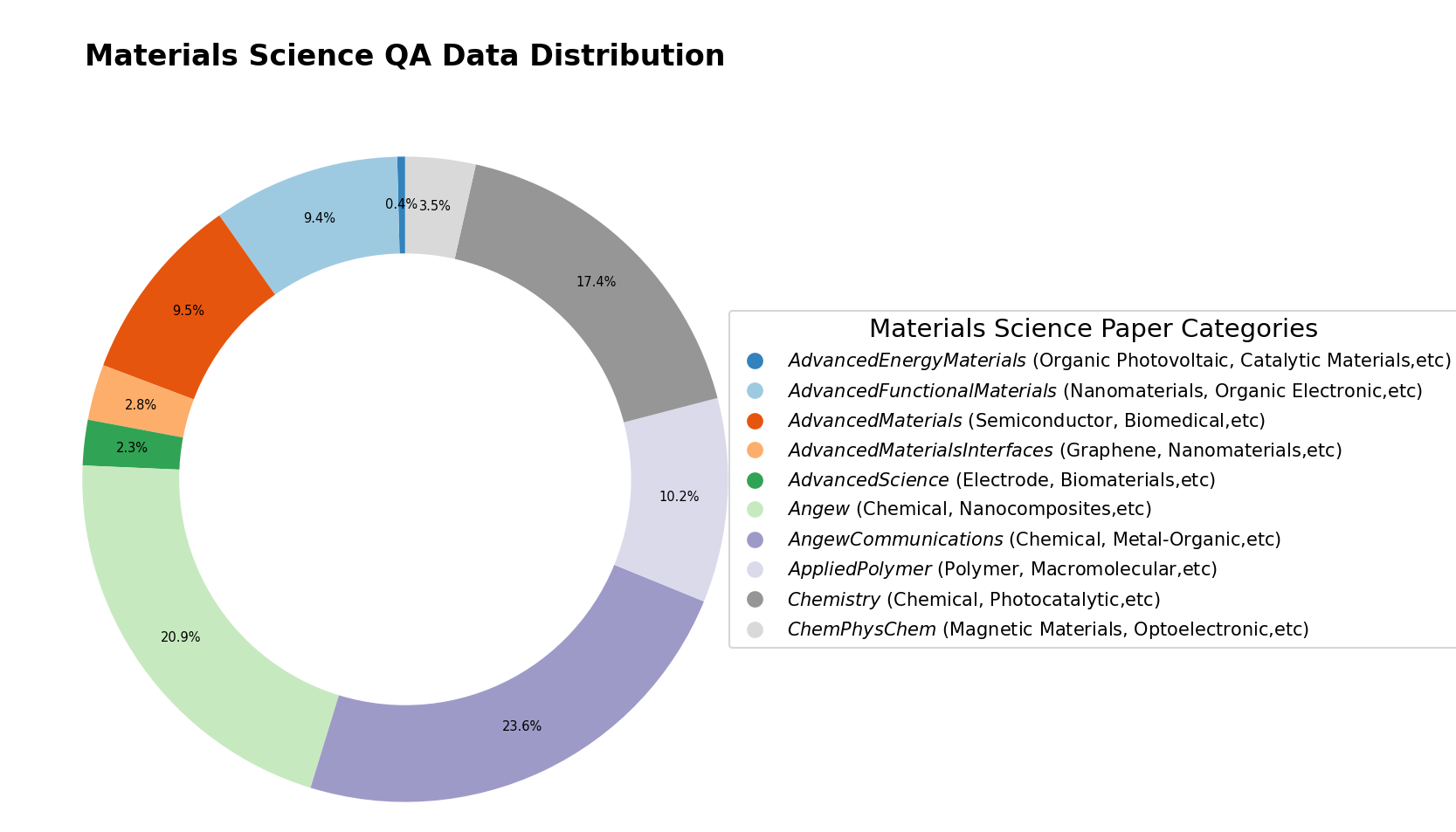Image resolution: width=1456 pixels, height=832 pixels.
Task: Click the AppliedPolymer lavender legend dot
Action: [756, 569]
